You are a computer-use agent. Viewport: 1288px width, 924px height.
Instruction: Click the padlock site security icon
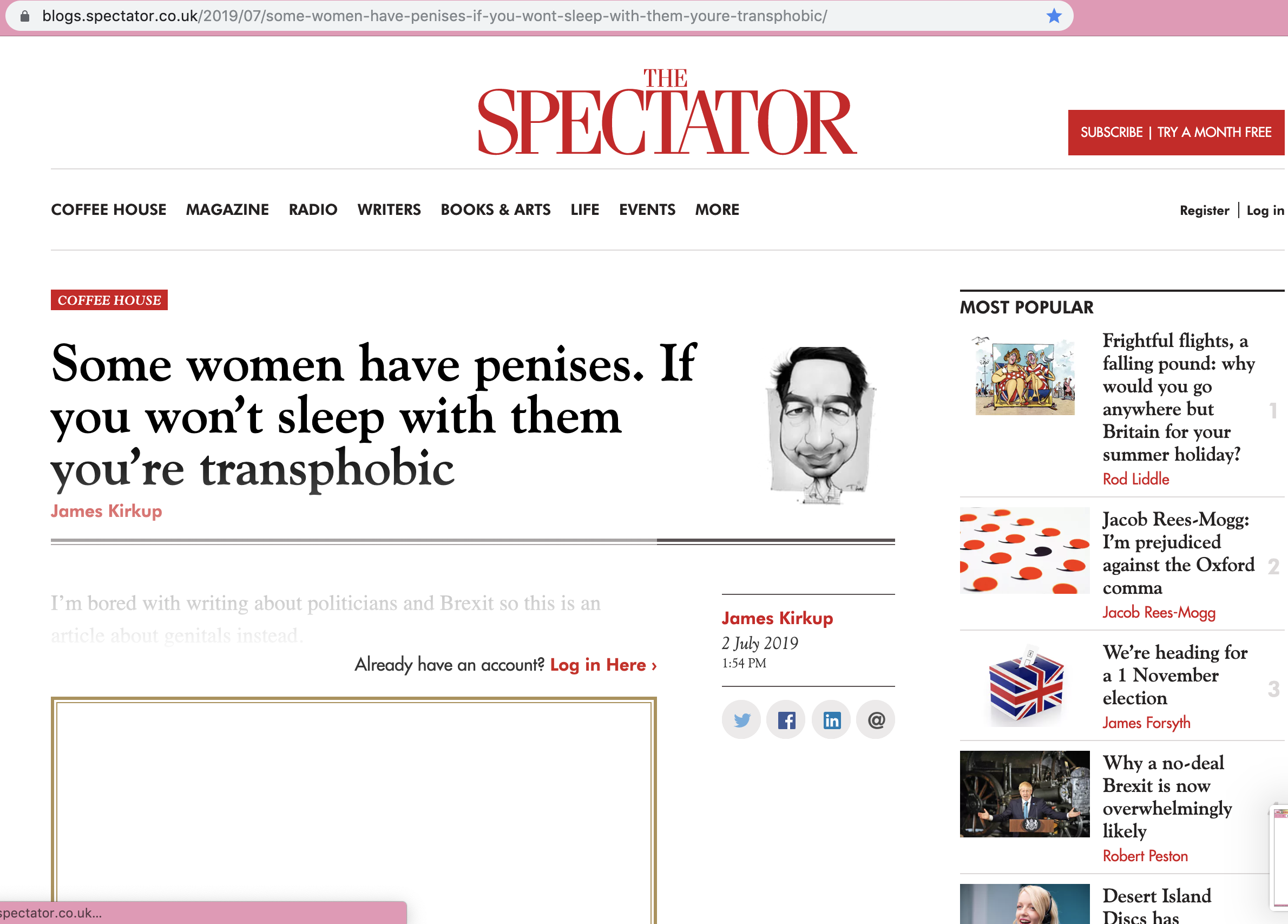pos(24,16)
